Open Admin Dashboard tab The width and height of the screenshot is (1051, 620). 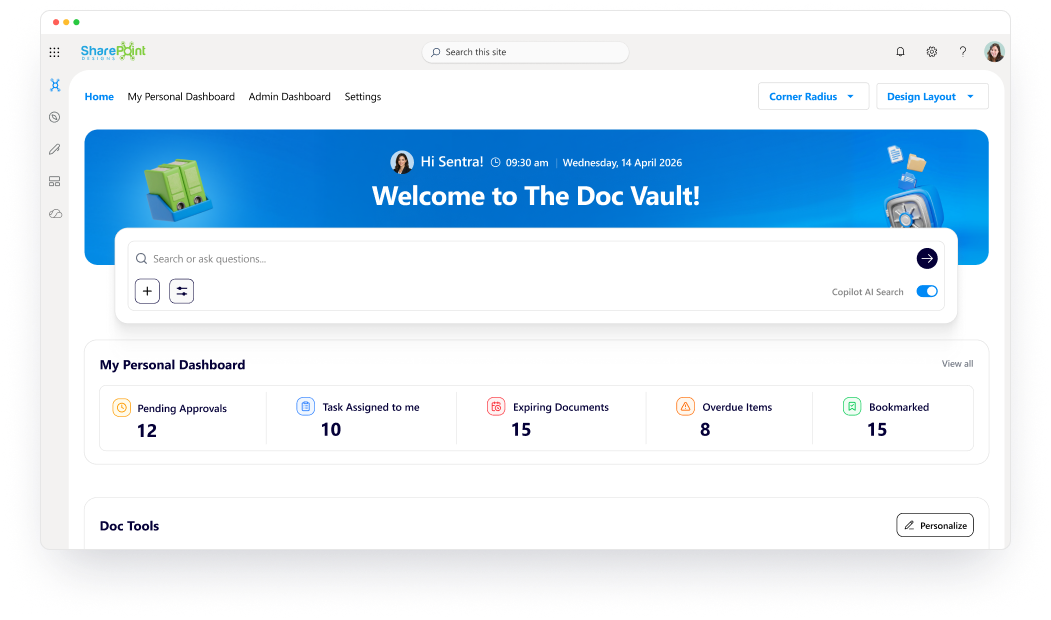tap(290, 97)
